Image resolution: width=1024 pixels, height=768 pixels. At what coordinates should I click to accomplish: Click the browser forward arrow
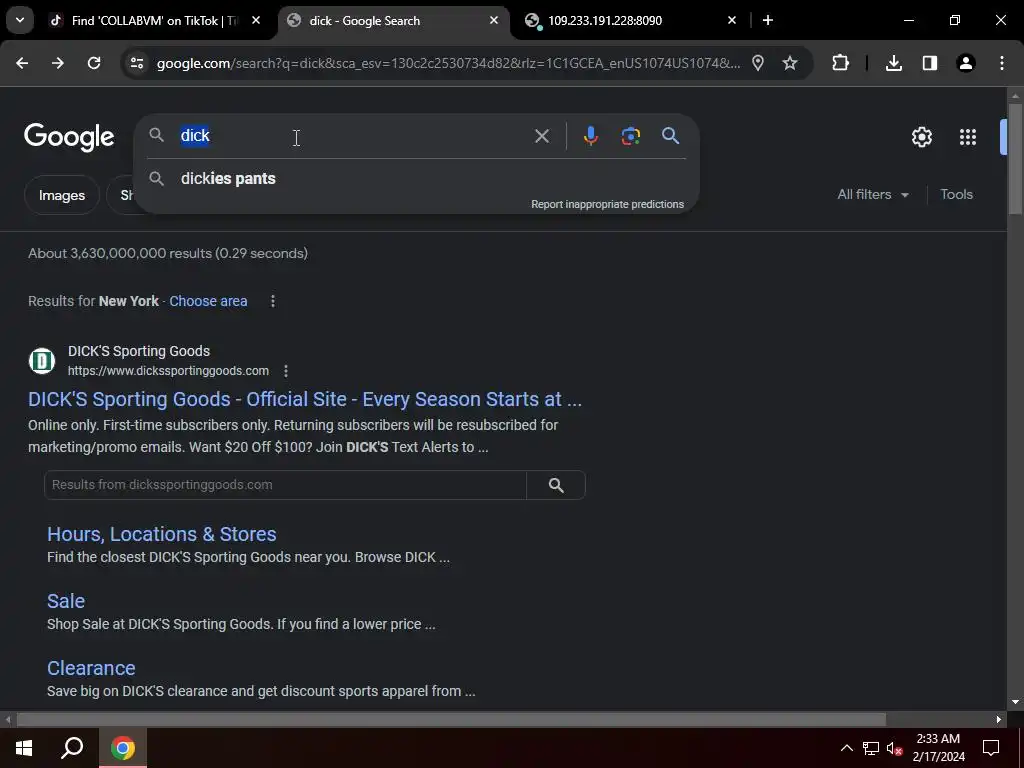(58, 63)
